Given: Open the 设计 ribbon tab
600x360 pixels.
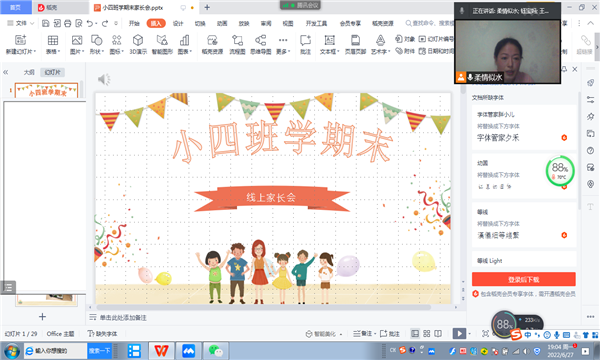Looking at the screenshot, I should [178, 23].
